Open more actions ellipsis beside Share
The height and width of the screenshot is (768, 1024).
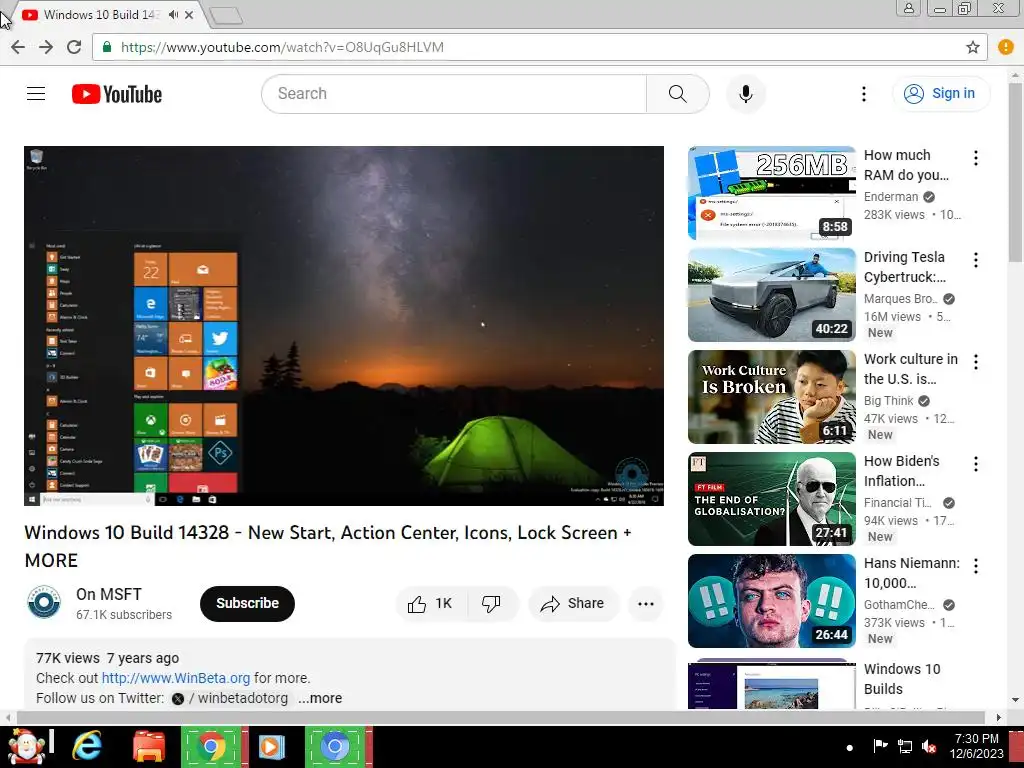[646, 603]
